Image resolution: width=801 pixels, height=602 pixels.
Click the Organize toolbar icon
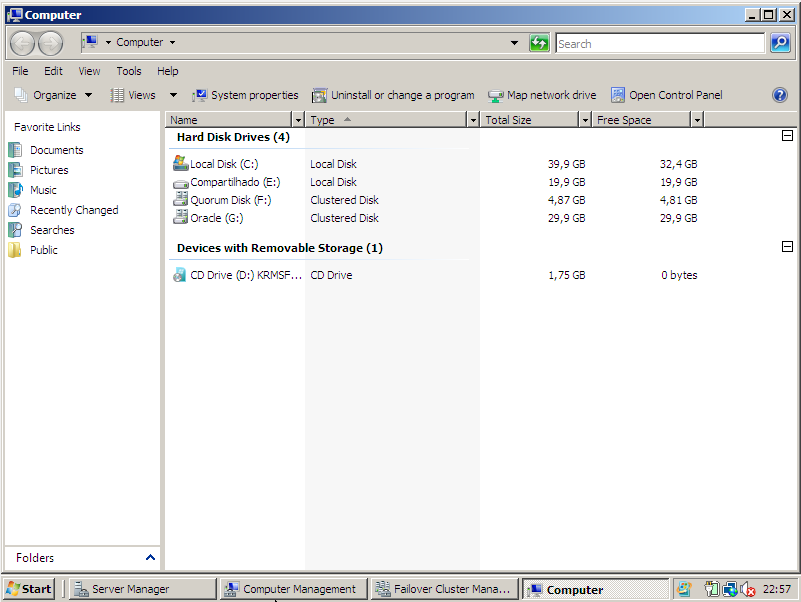[x=20, y=95]
